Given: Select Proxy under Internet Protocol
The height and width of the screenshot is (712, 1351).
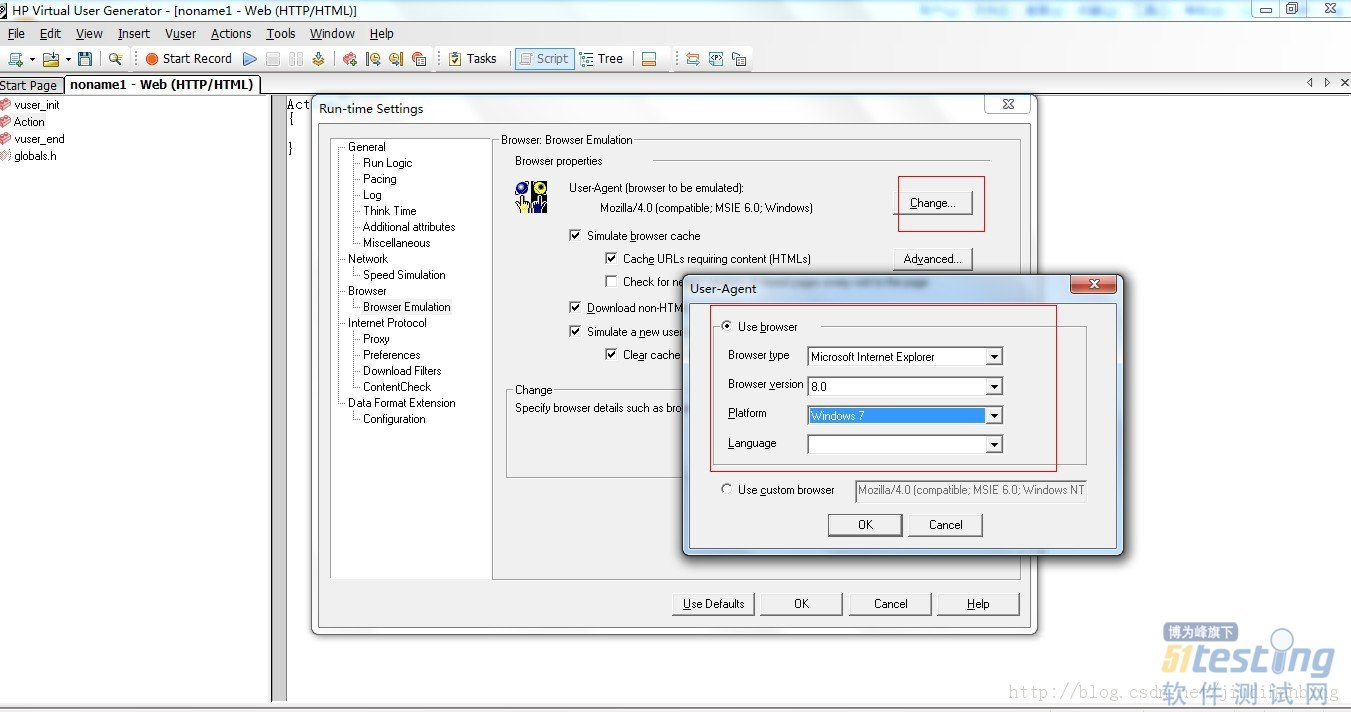Looking at the screenshot, I should coord(376,339).
